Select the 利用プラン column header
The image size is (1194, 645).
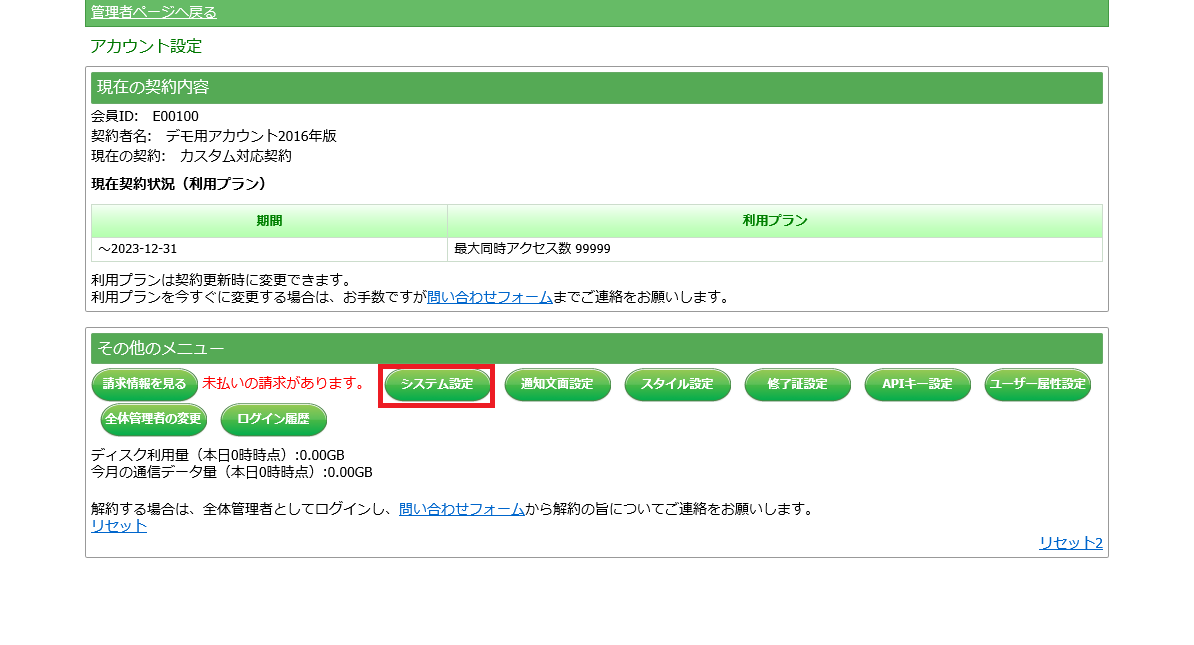tap(775, 221)
